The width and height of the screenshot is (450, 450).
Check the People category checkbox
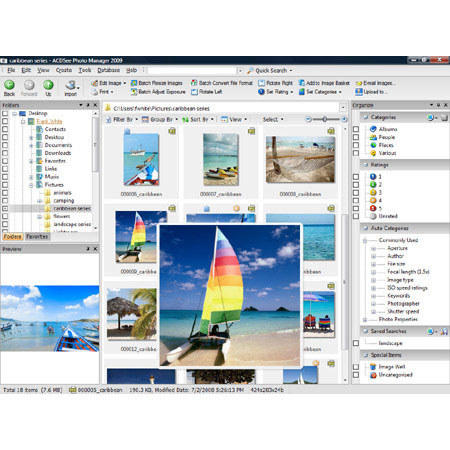[x=356, y=137]
